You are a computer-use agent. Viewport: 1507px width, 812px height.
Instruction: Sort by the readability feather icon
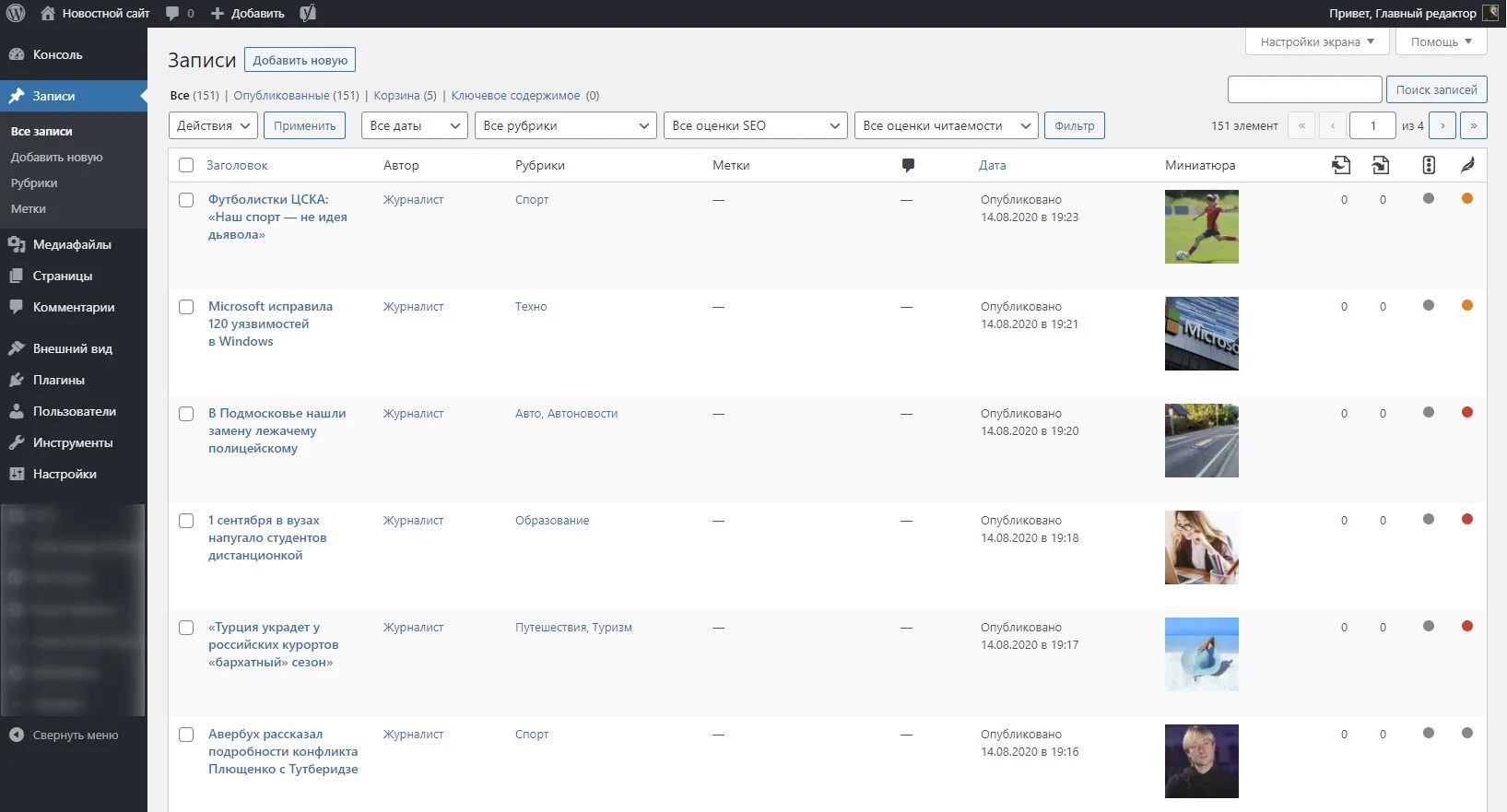tap(1467, 165)
